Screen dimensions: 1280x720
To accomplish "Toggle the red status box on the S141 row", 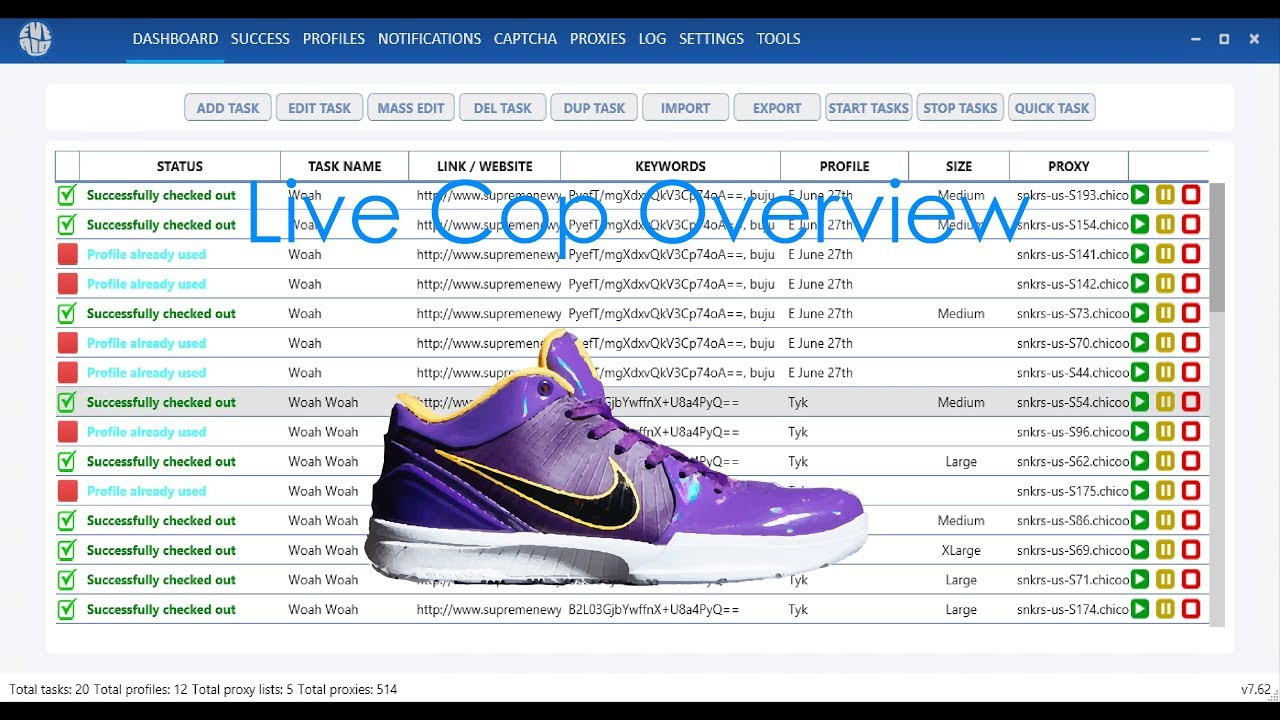I will coord(67,254).
